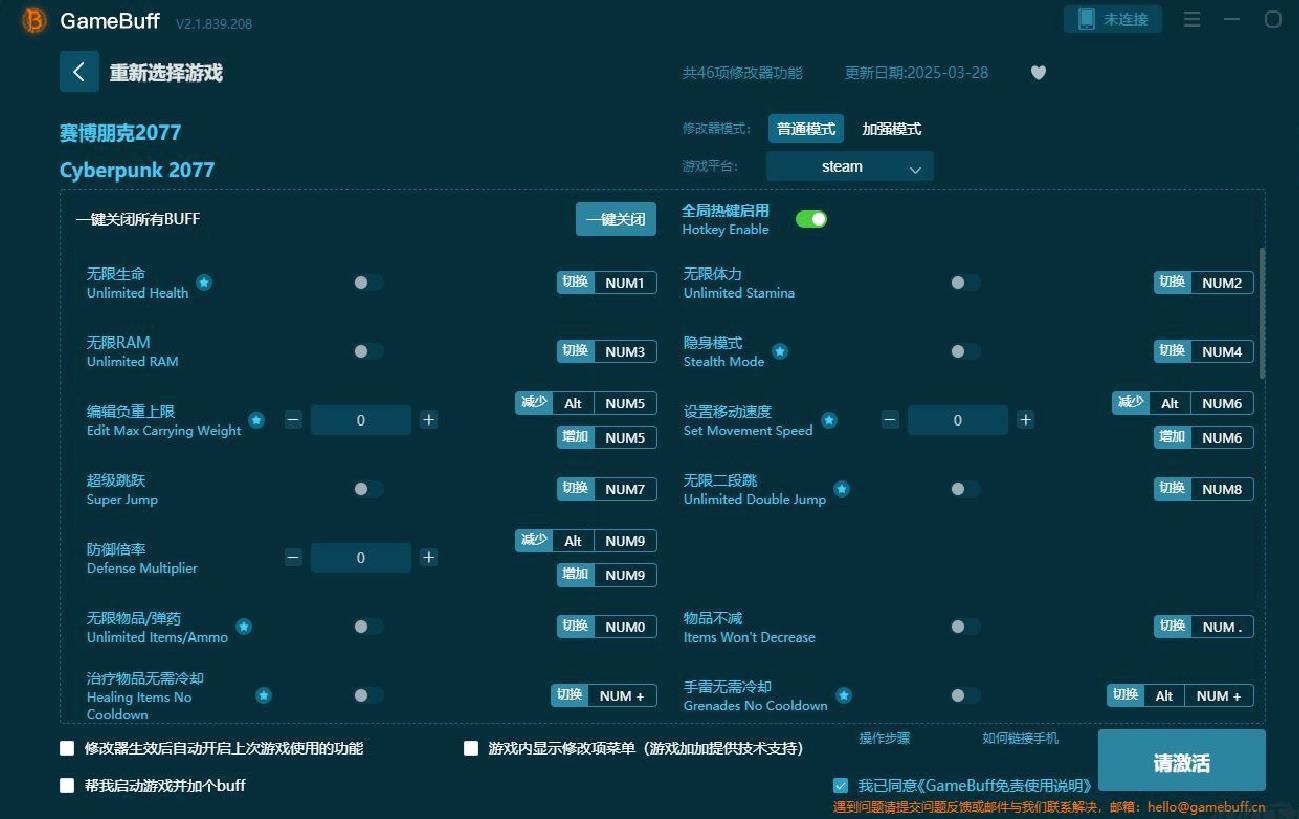Viewport: 1299px width, 819px height.
Task: Click the phone 未连接 connection button
Action: [1113, 19]
